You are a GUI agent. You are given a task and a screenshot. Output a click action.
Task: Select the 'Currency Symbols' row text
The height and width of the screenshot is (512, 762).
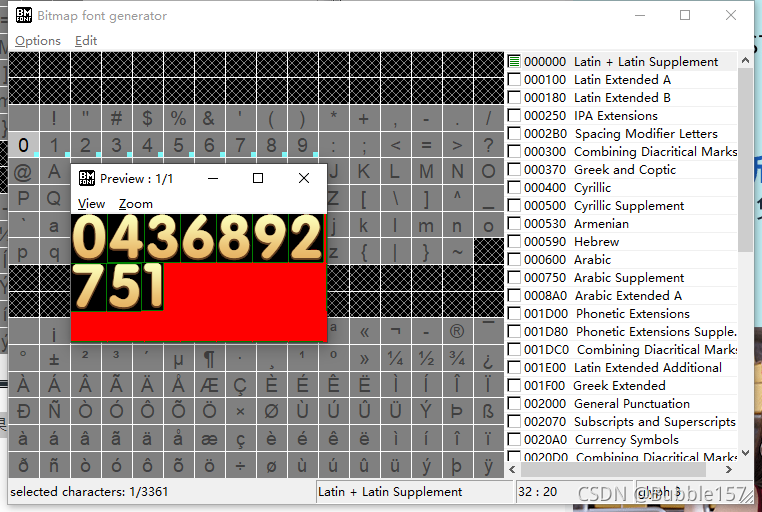[626, 440]
